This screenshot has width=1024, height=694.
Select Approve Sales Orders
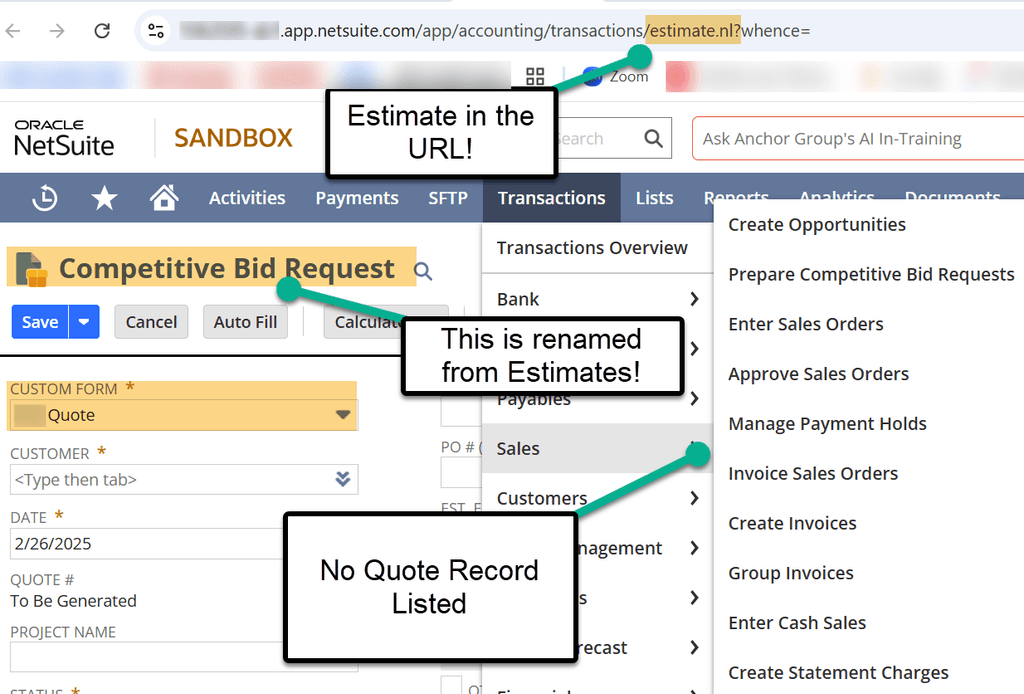pos(818,374)
